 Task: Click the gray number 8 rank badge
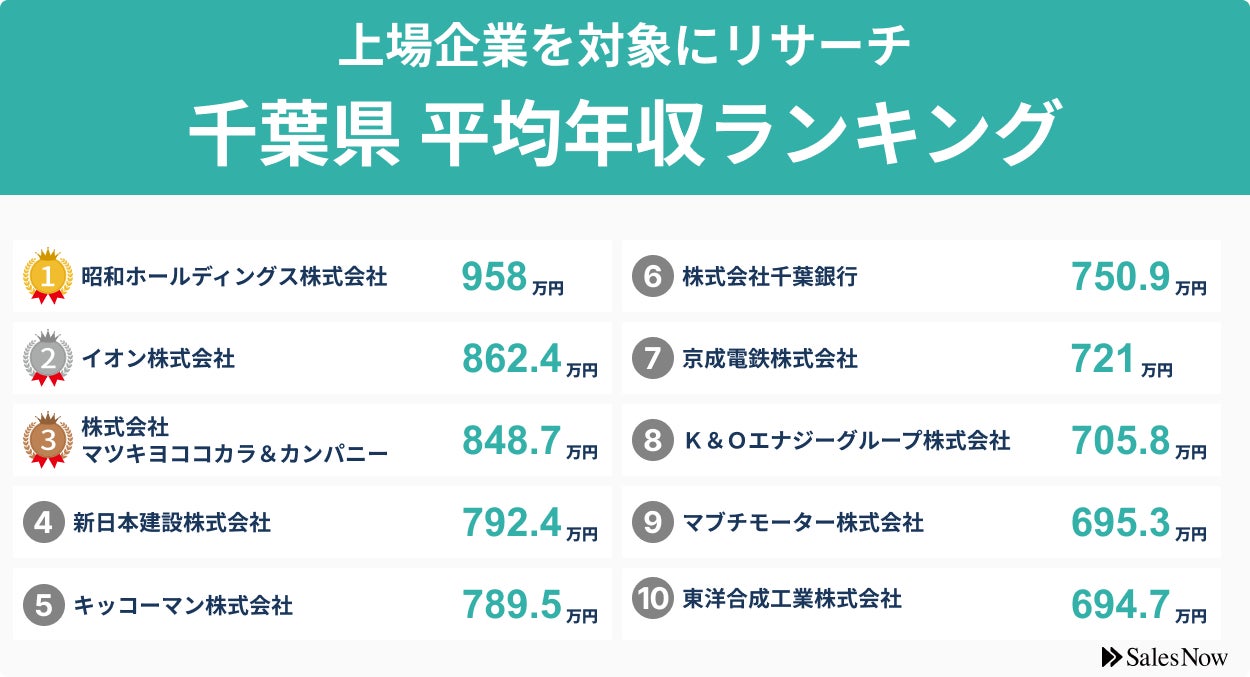tap(652, 441)
